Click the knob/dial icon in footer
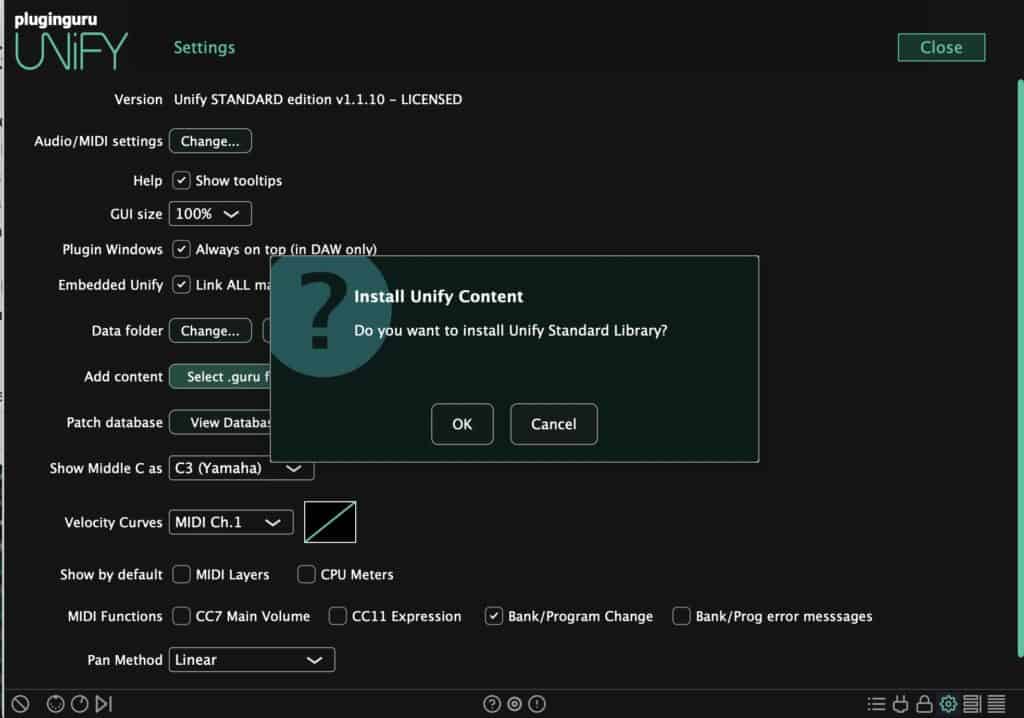This screenshot has height=718, width=1024. tap(80, 704)
